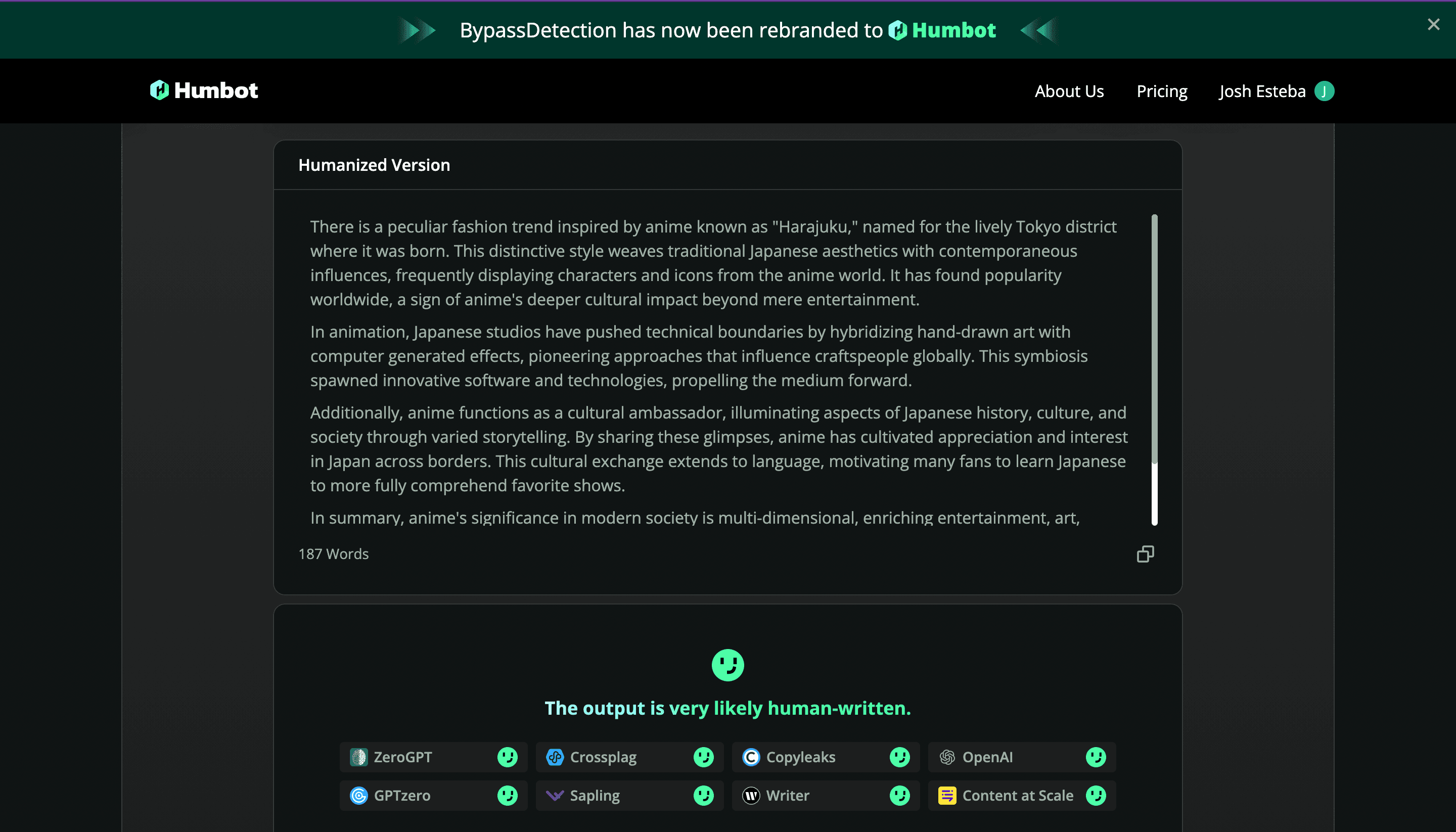Open the Pricing page
Screen dimensions: 1456x832
1162,91
